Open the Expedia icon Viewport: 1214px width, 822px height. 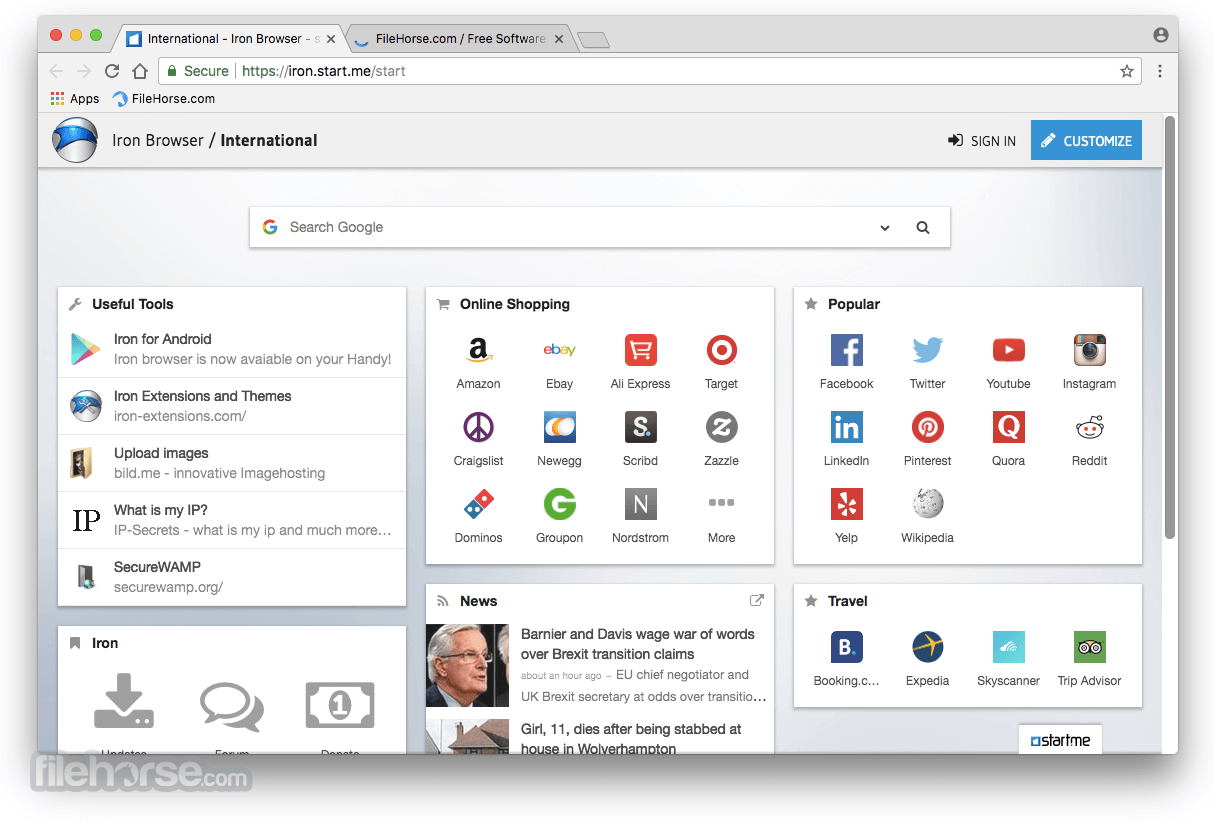click(x=927, y=647)
